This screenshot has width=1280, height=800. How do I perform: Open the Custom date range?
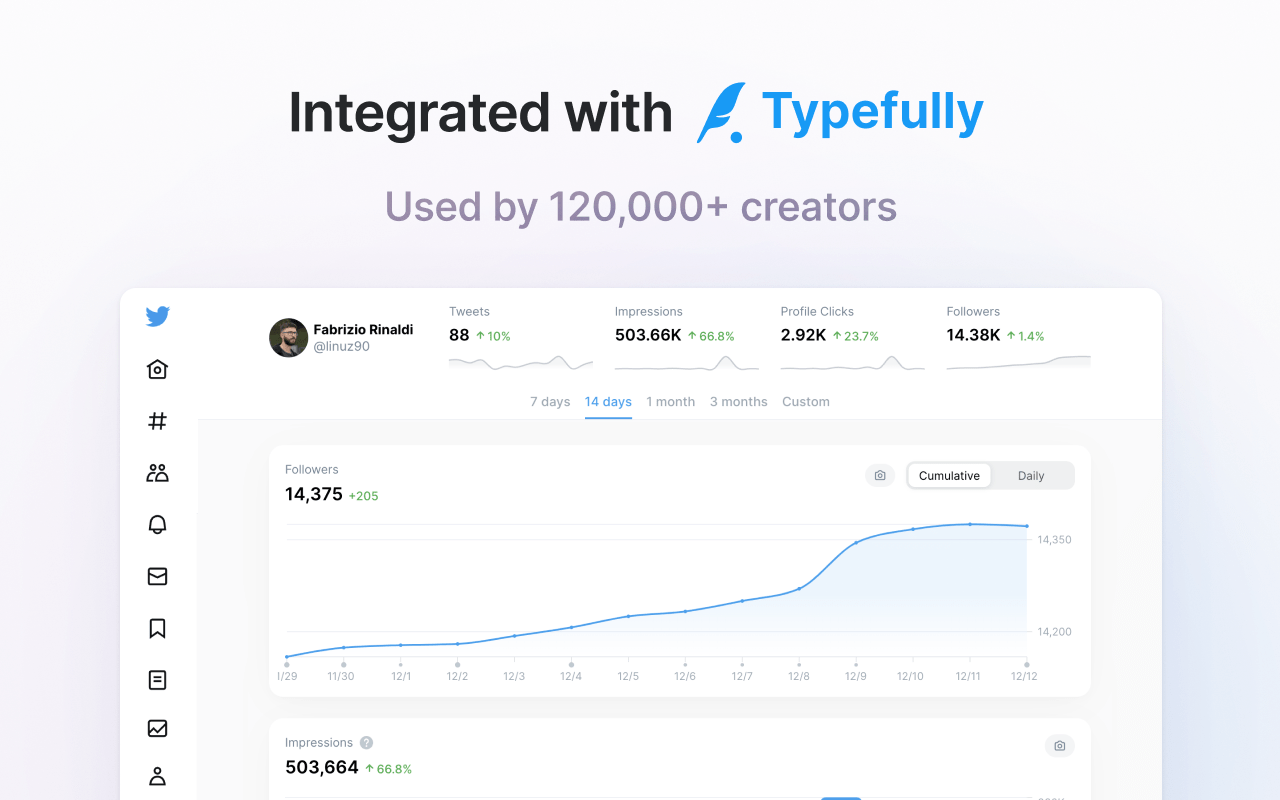[806, 402]
